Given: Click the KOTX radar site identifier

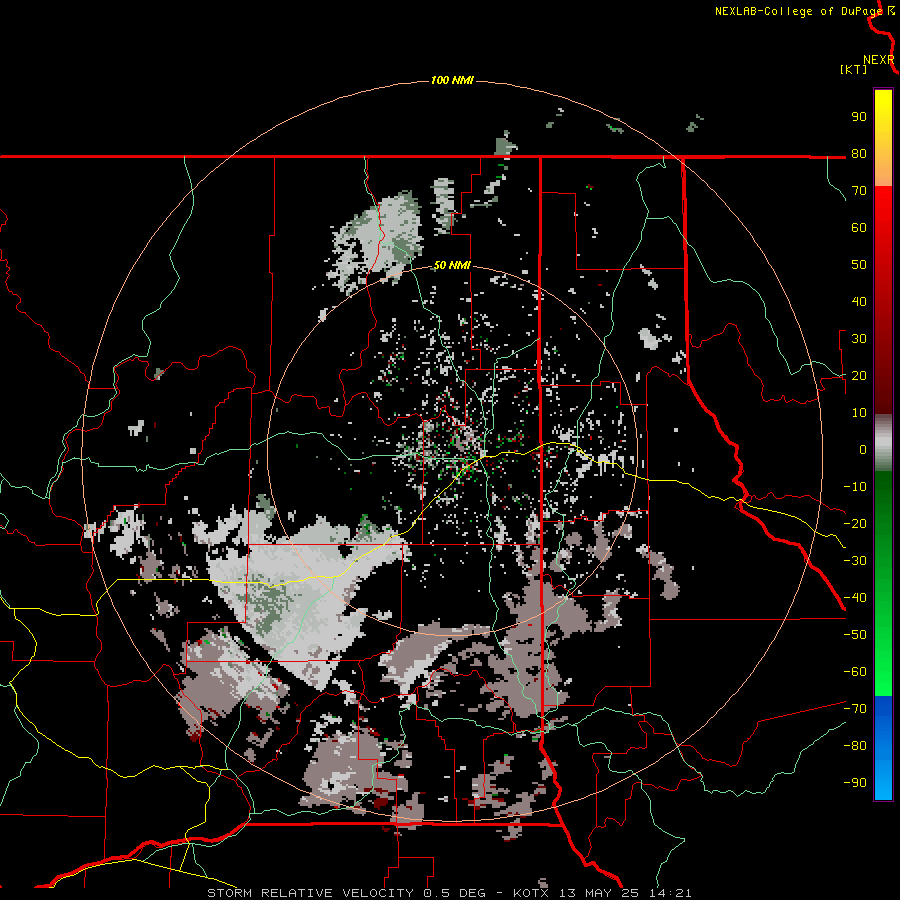Looking at the screenshot, I should [533, 893].
